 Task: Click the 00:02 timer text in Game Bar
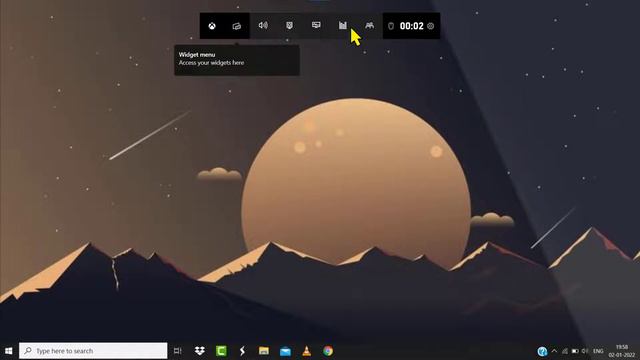(x=411, y=26)
